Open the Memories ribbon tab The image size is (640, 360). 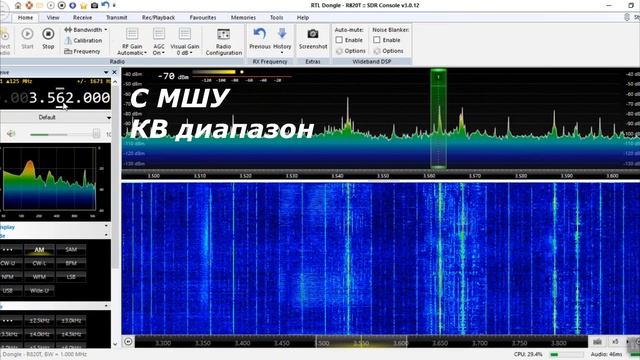coord(243,18)
